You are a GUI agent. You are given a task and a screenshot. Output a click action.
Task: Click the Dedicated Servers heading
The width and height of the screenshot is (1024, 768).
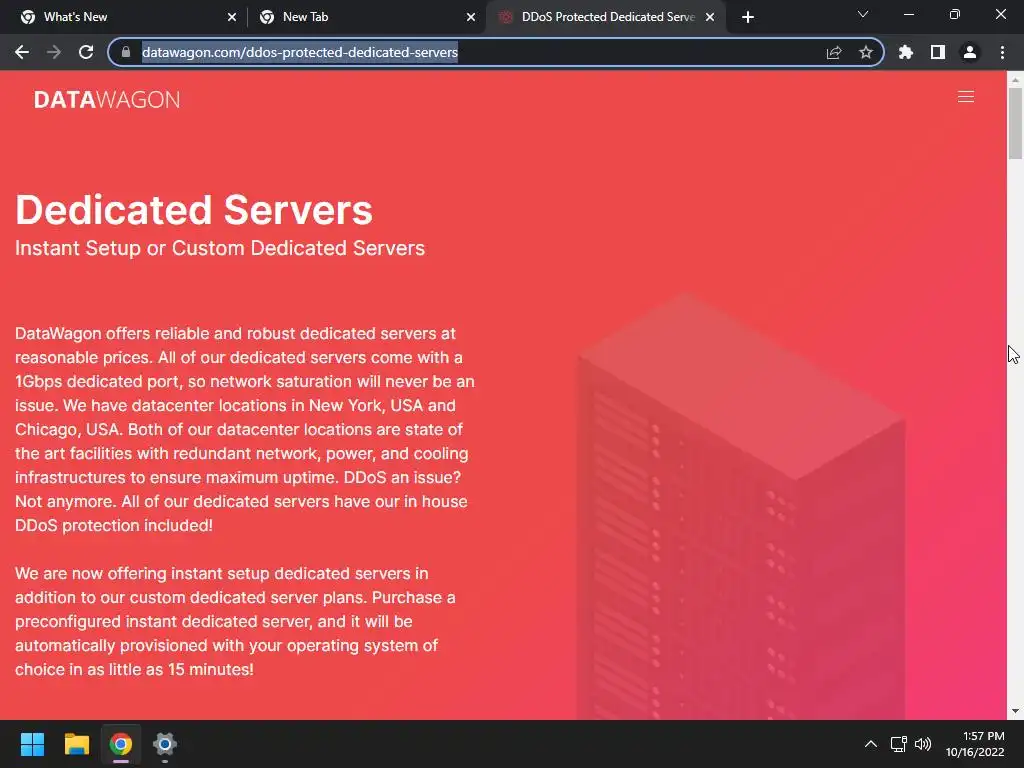[x=194, y=210]
